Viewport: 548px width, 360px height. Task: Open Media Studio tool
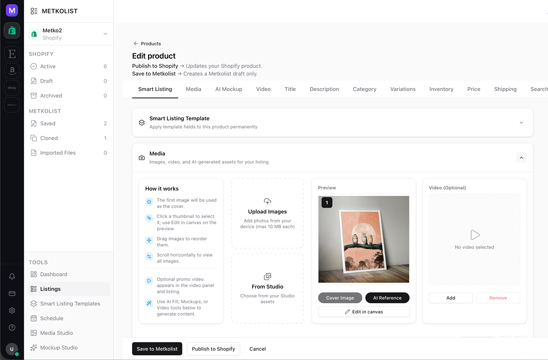(x=68, y=333)
